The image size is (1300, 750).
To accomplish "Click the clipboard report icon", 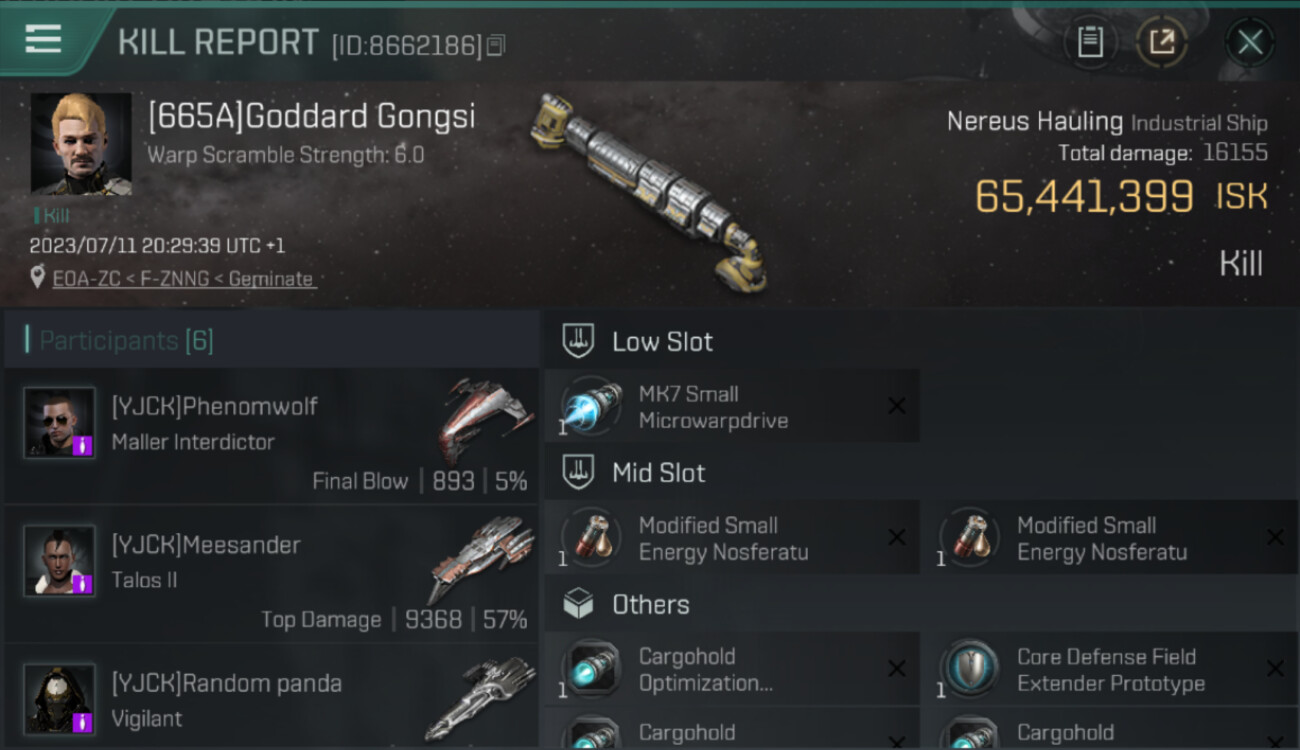I will pyautogui.click(x=1090, y=42).
